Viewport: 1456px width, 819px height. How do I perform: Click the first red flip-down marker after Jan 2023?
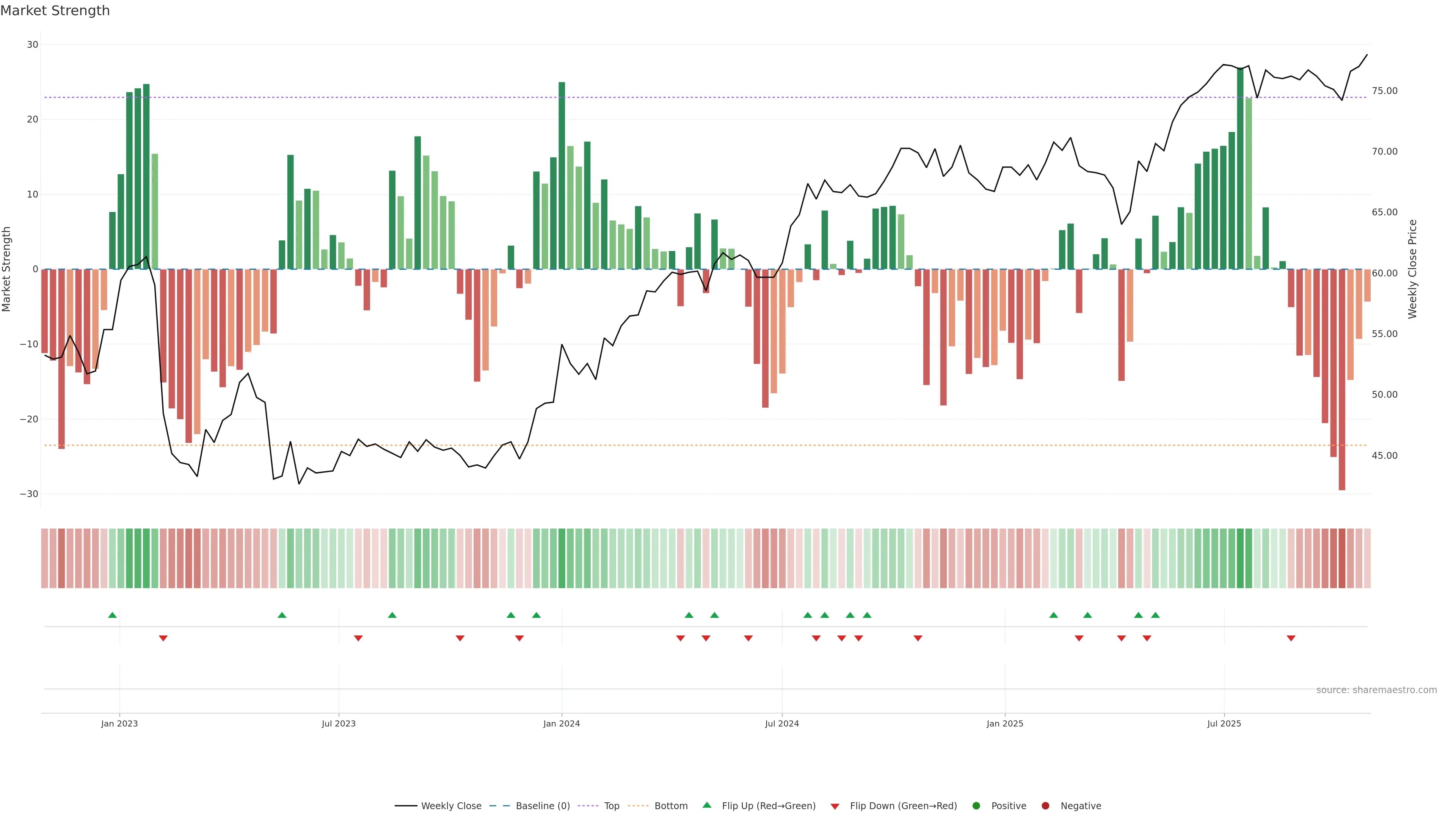pyautogui.click(x=163, y=638)
